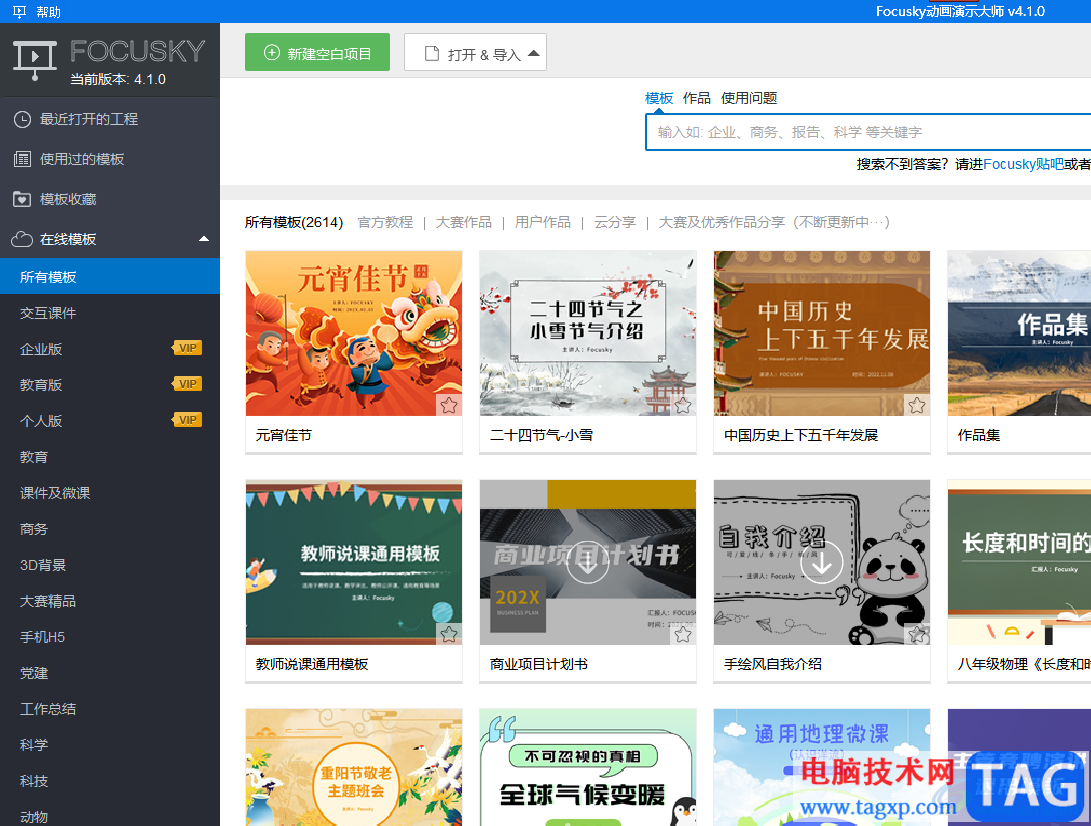Select the 官方教程 filter
This screenshot has width=1091, height=826.
tap(385, 222)
